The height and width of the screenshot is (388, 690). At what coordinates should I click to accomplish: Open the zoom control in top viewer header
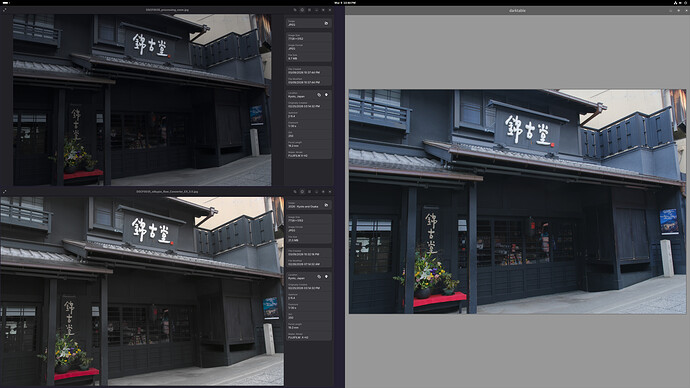point(295,10)
